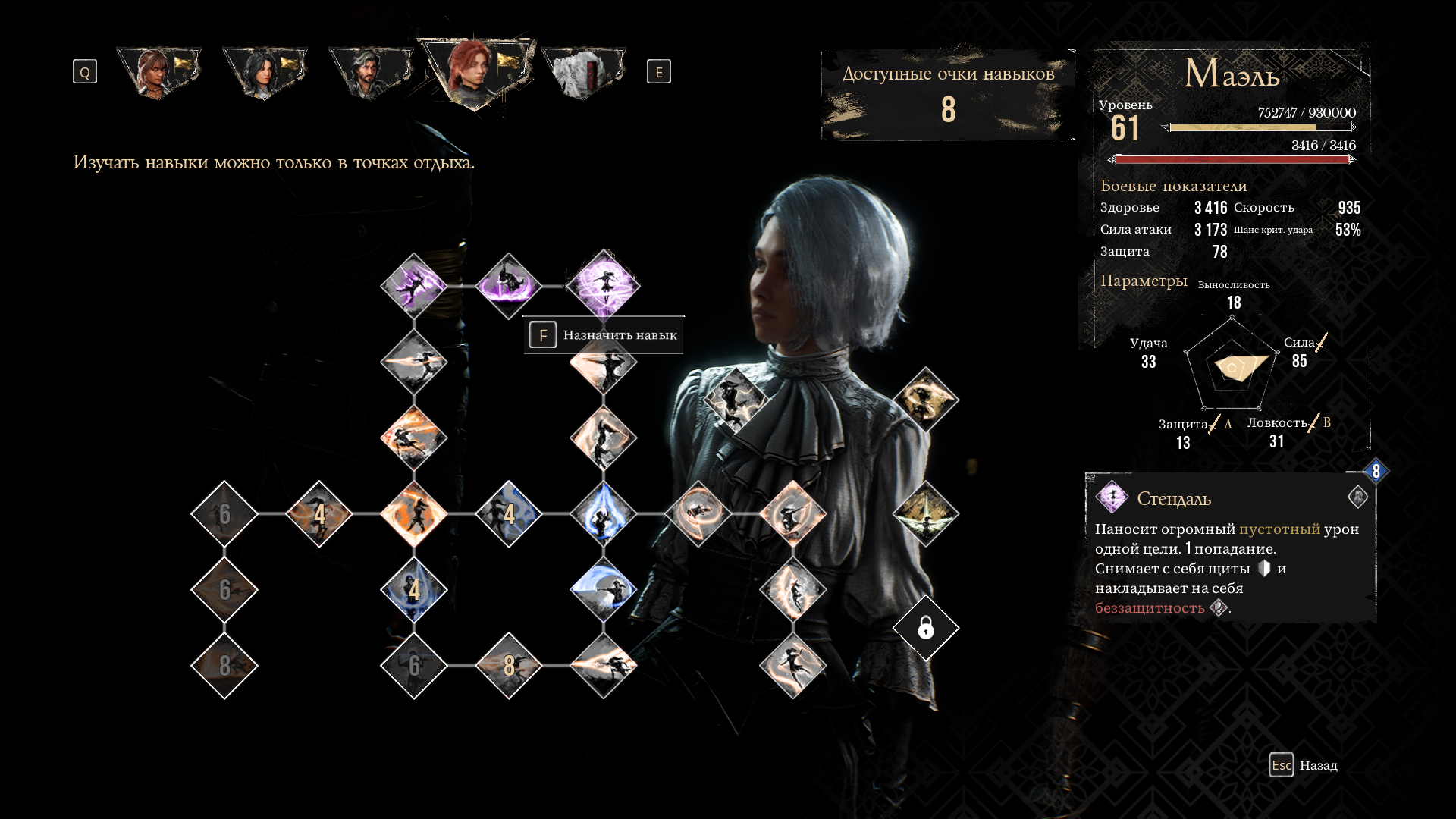Select the highlighted orange skill in center row
This screenshot has width=1456, height=819.
pos(414,514)
